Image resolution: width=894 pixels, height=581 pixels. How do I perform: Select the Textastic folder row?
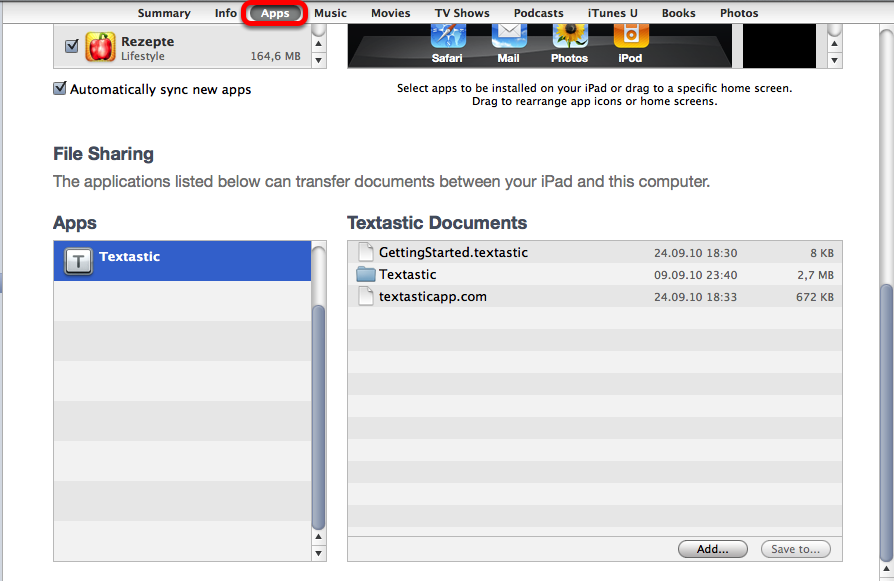point(595,274)
